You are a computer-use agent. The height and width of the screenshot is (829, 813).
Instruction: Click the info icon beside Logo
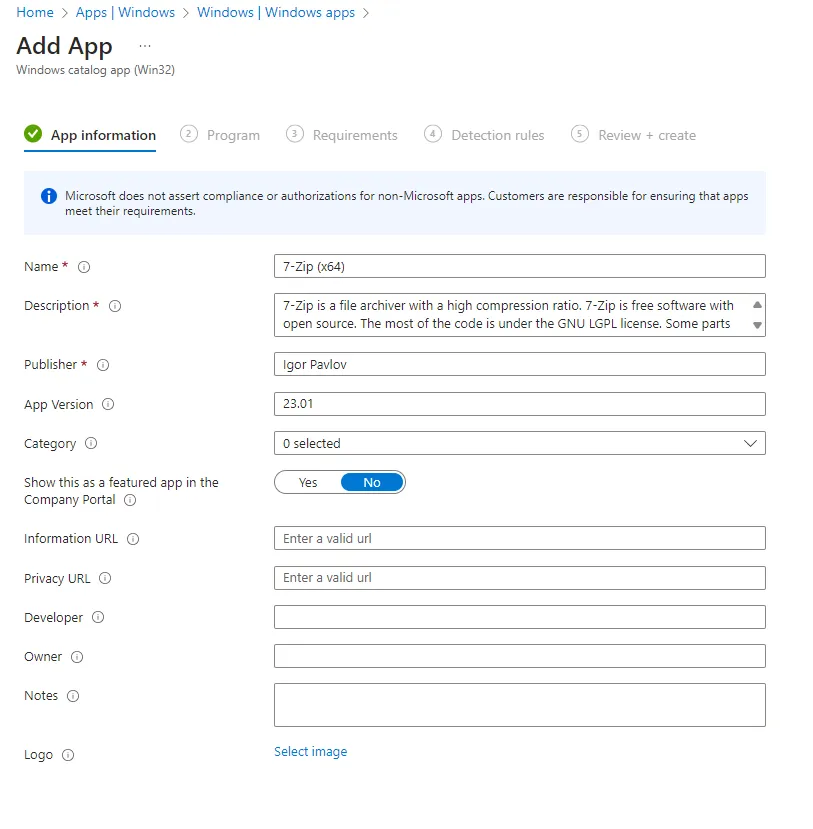coord(68,755)
